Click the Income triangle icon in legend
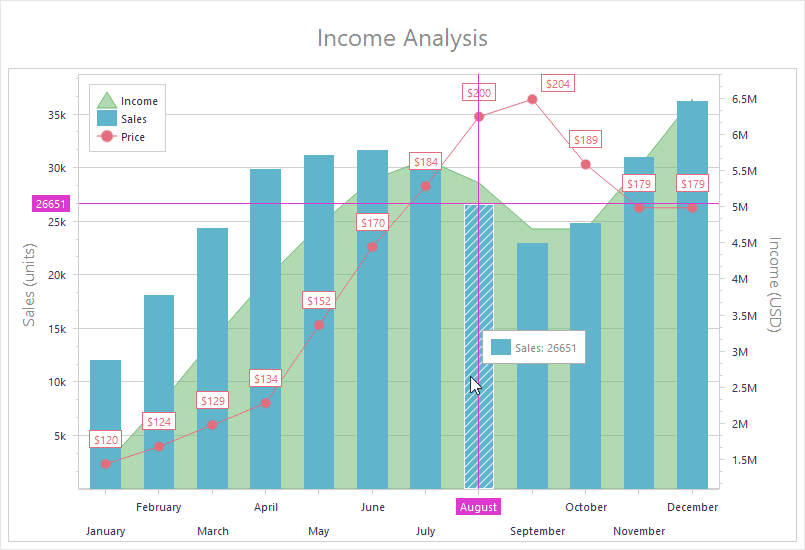This screenshot has height=550, width=805. (107, 100)
